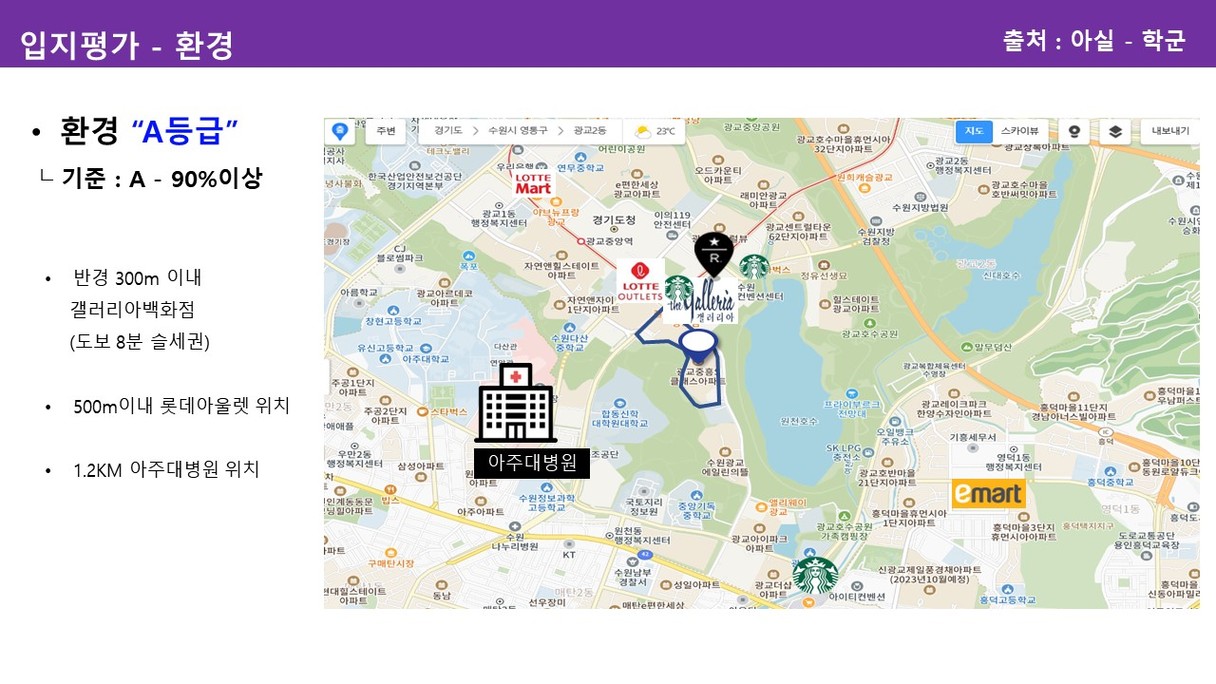Open the 광교2동 neighborhood breadcrumb
Screen dimensions: 1216x684
(589, 131)
